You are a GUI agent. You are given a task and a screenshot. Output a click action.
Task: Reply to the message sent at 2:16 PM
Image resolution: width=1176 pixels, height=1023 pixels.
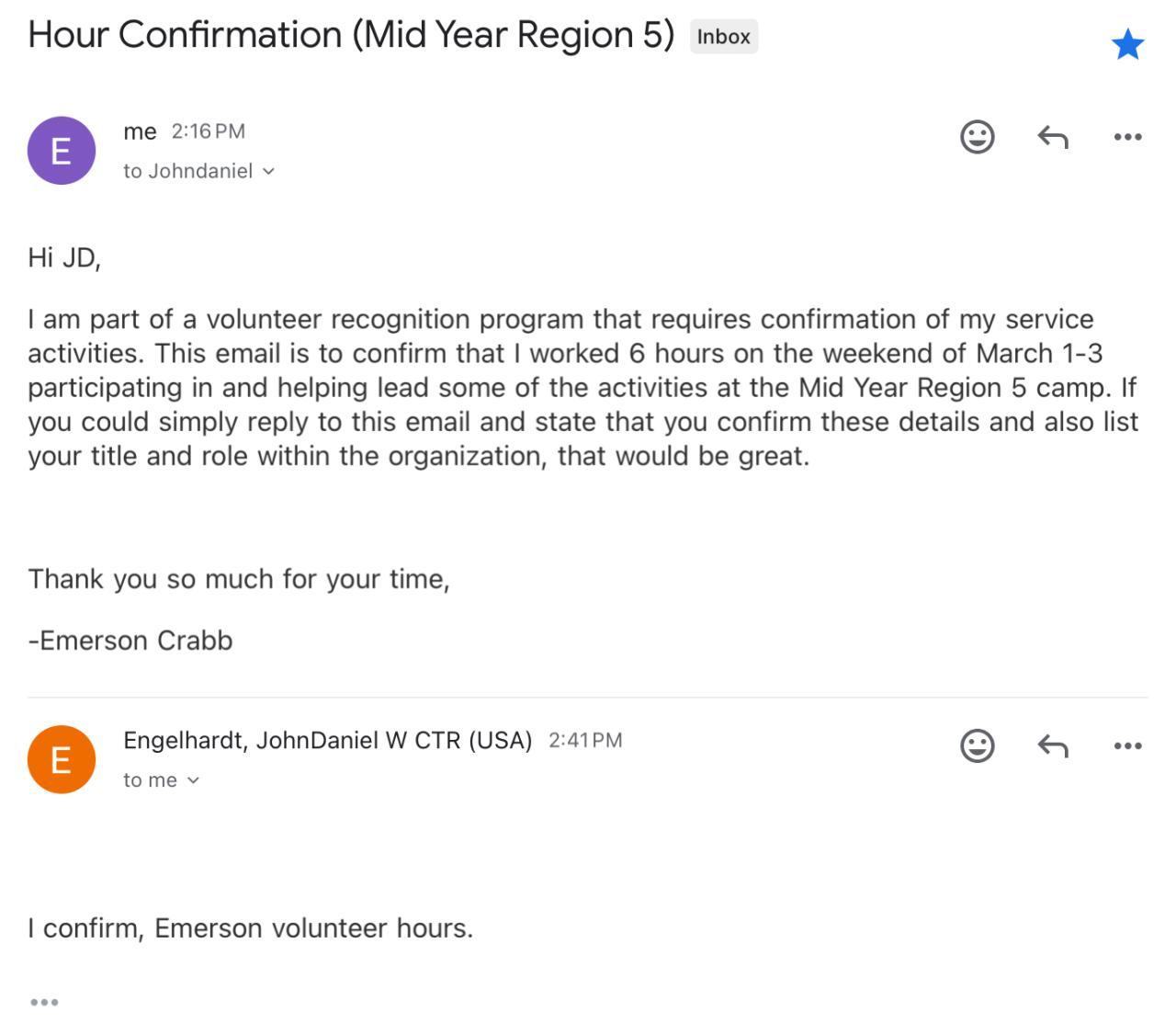click(x=1053, y=137)
